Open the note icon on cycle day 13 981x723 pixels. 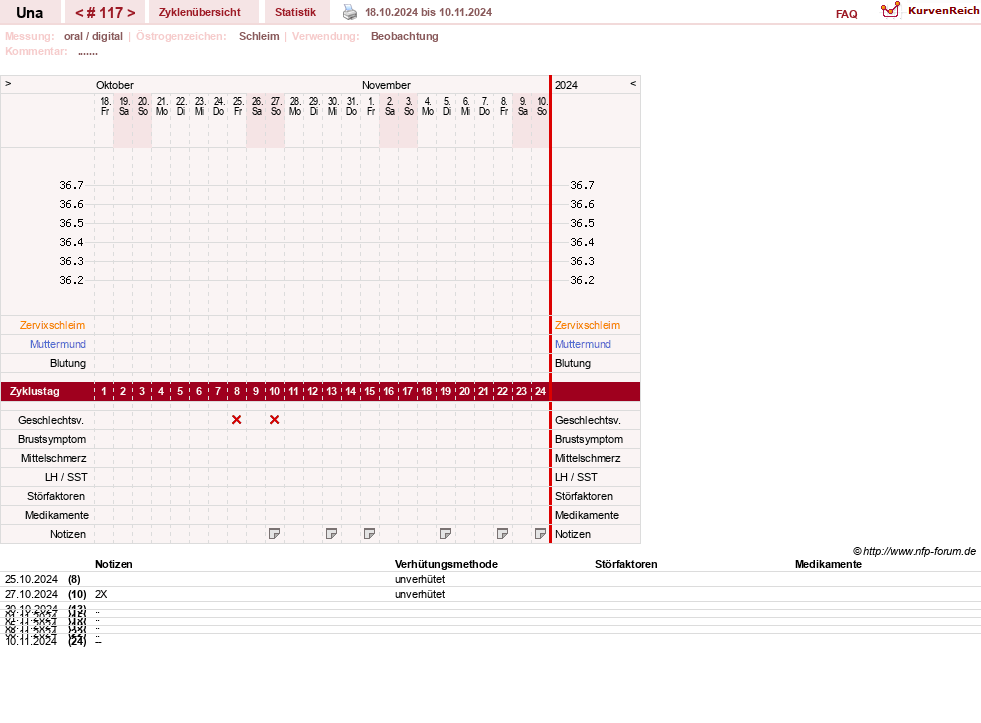click(x=332, y=533)
